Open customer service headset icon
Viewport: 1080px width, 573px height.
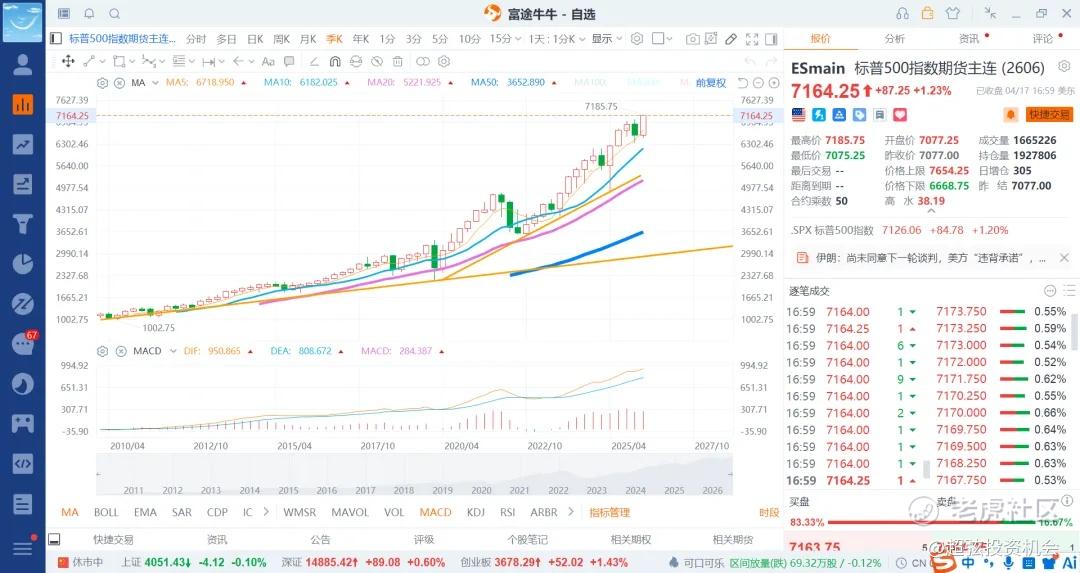(902, 13)
